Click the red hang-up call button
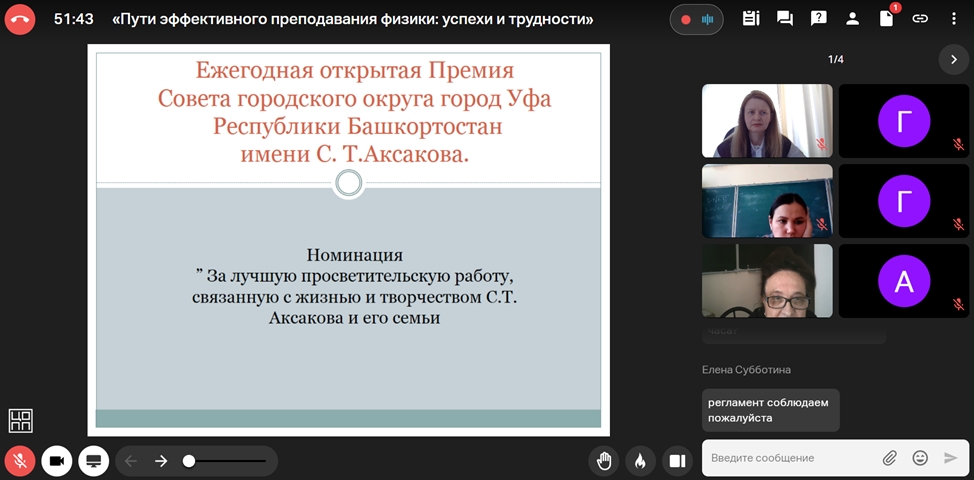The image size is (974, 480). pos(20,19)
